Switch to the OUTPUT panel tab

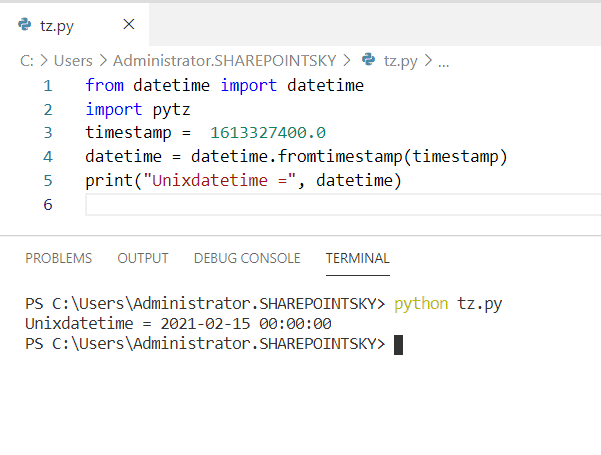[x=143, y=258]
